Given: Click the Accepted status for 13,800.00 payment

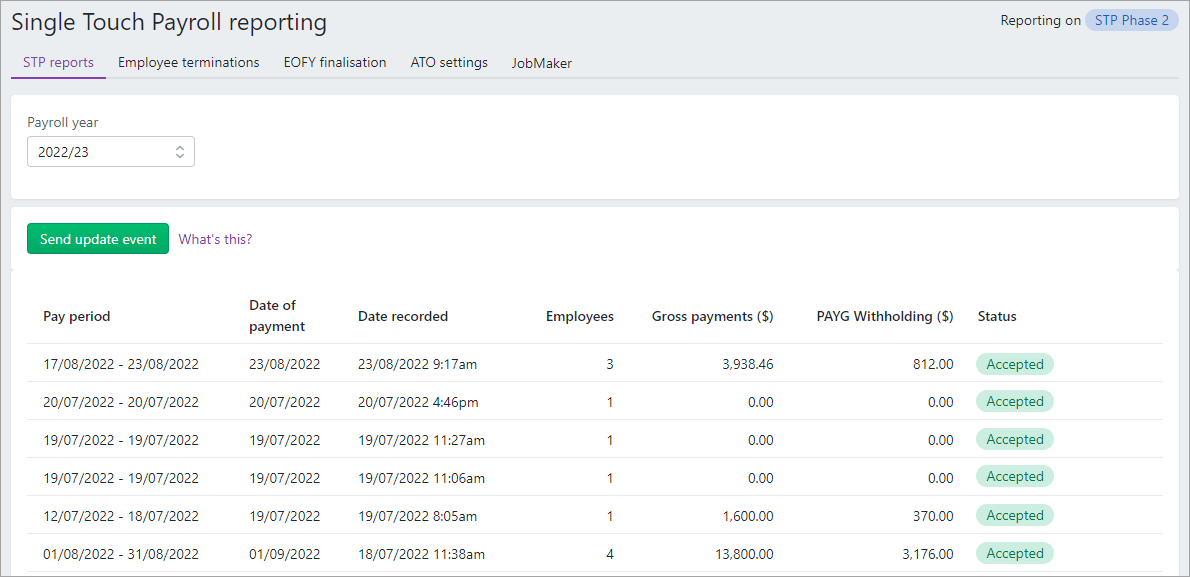Looking at the screenshot, I should [x=1014, y=554].
